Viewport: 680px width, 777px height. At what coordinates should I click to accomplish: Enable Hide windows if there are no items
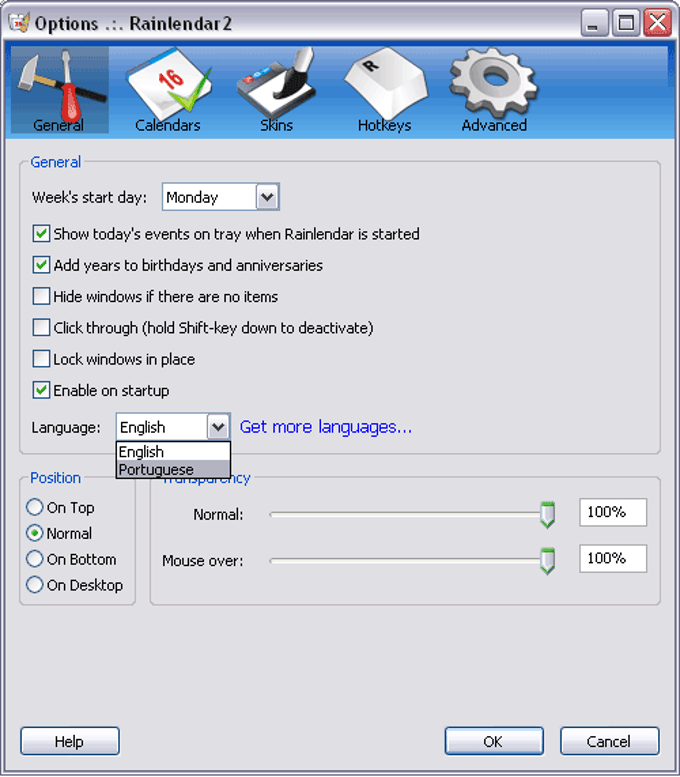coord(41,296)
